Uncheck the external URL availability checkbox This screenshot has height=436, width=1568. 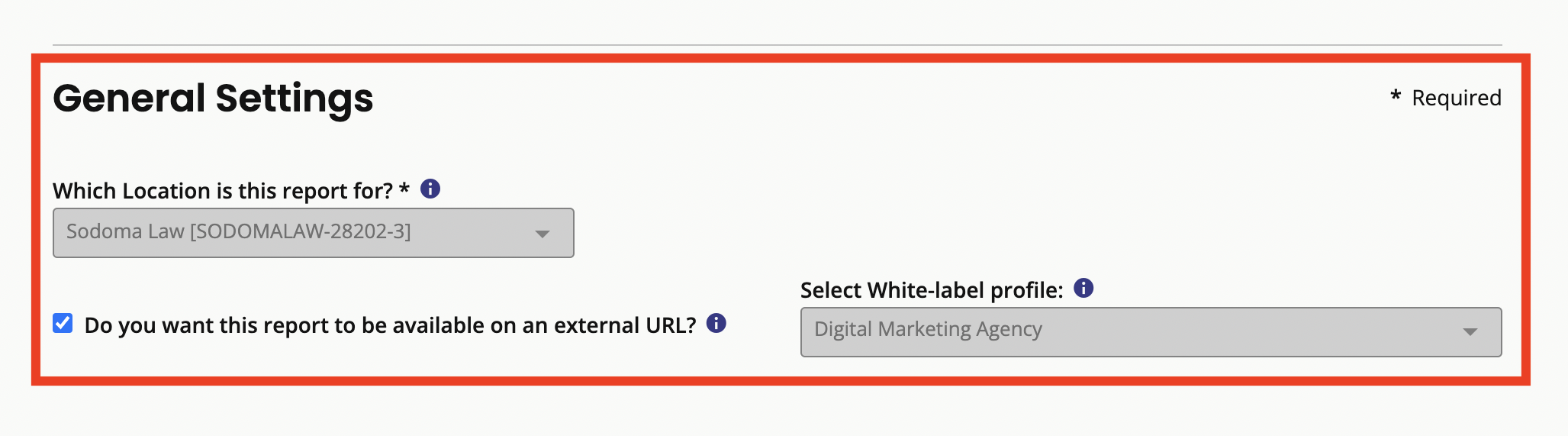pos(63,323)
